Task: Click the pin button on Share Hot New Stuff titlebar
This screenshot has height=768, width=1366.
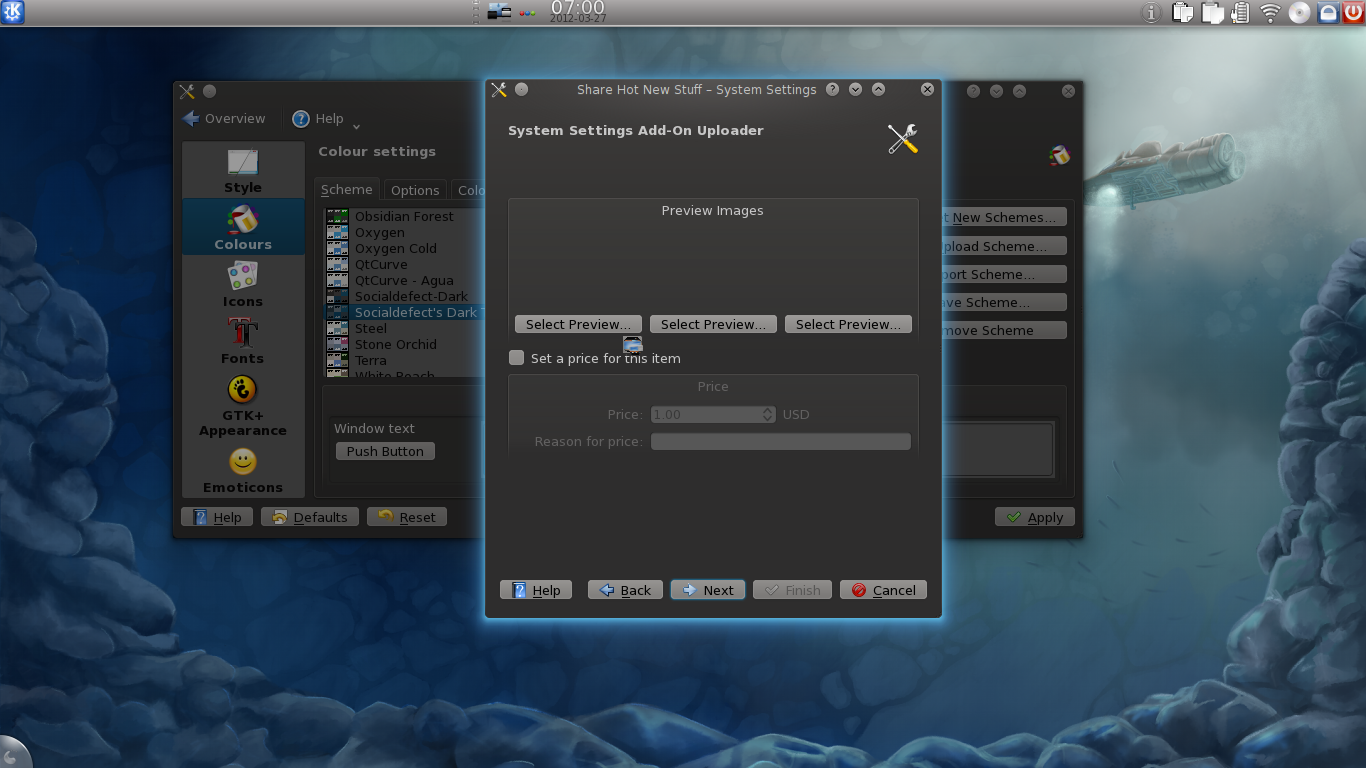Action: (521, 89)
